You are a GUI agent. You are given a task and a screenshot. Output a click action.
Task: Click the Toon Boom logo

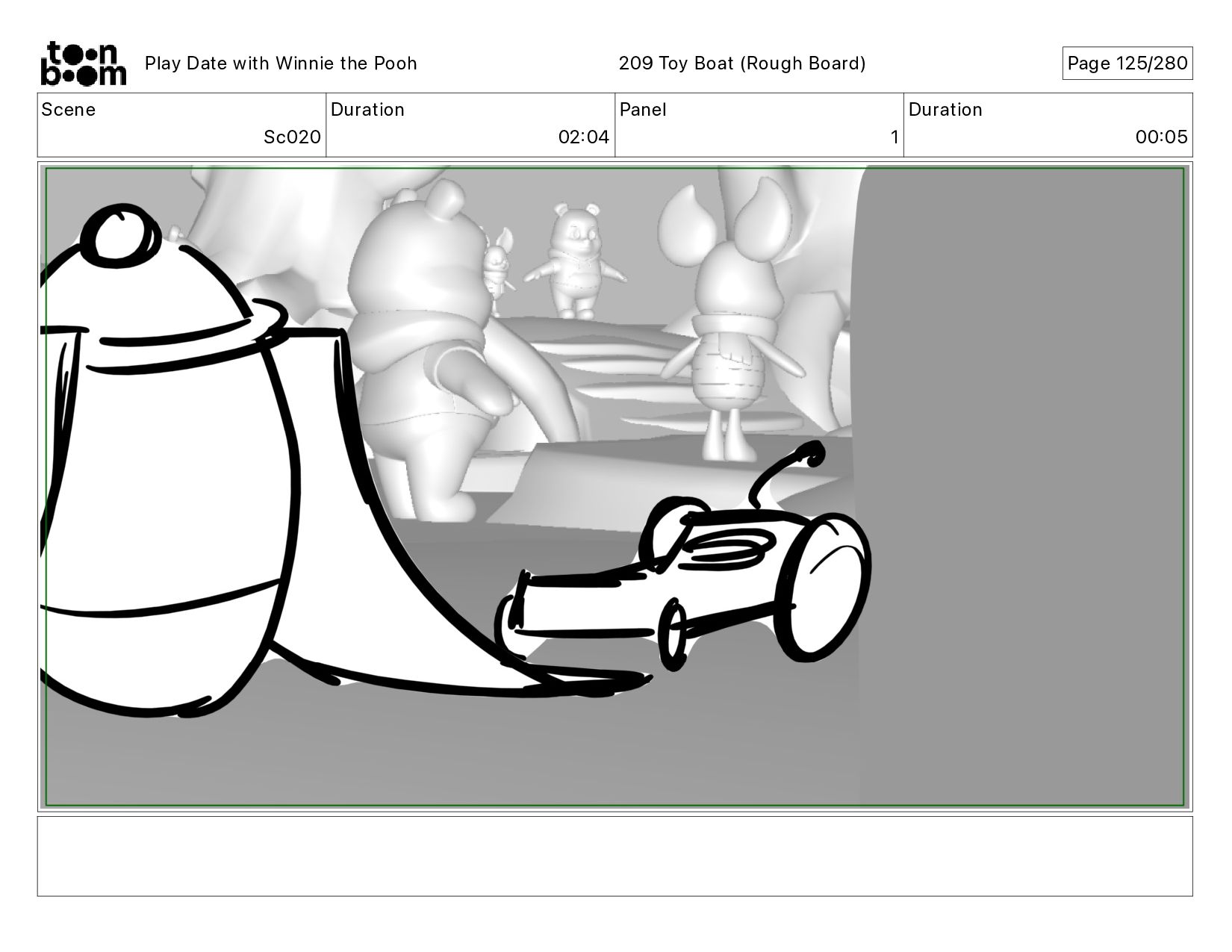pos(83,63)
